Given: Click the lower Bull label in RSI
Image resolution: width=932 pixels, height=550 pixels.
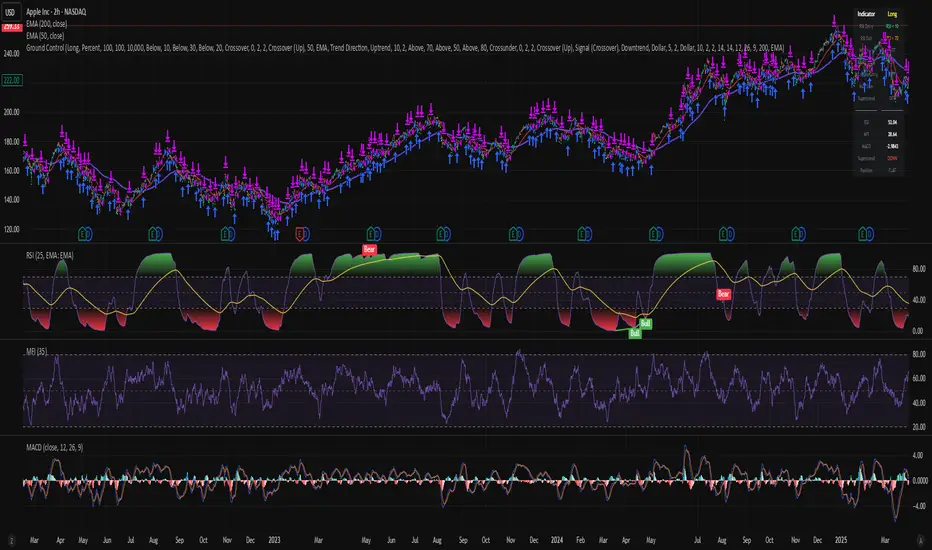Looking at the screenshot, I should tap(634, 334).
